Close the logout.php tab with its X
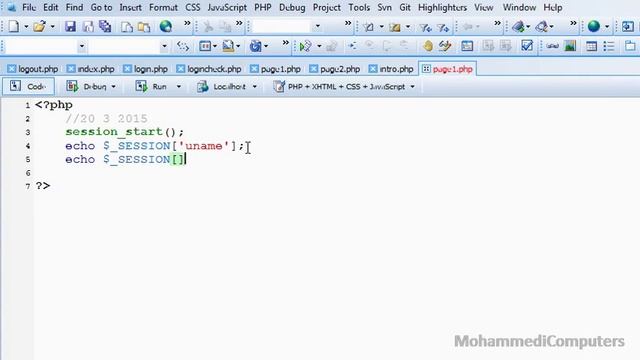640x360 pixels. tap(11, 69)
